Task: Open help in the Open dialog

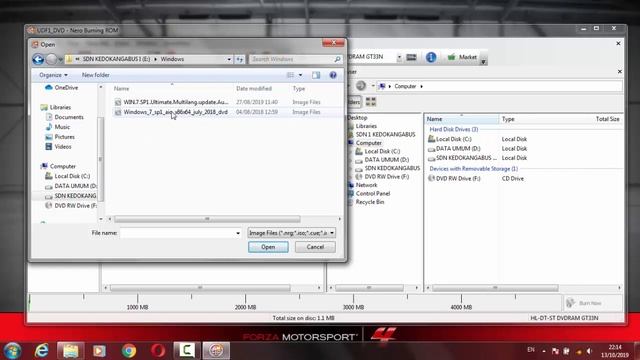Action: point(333,75)
